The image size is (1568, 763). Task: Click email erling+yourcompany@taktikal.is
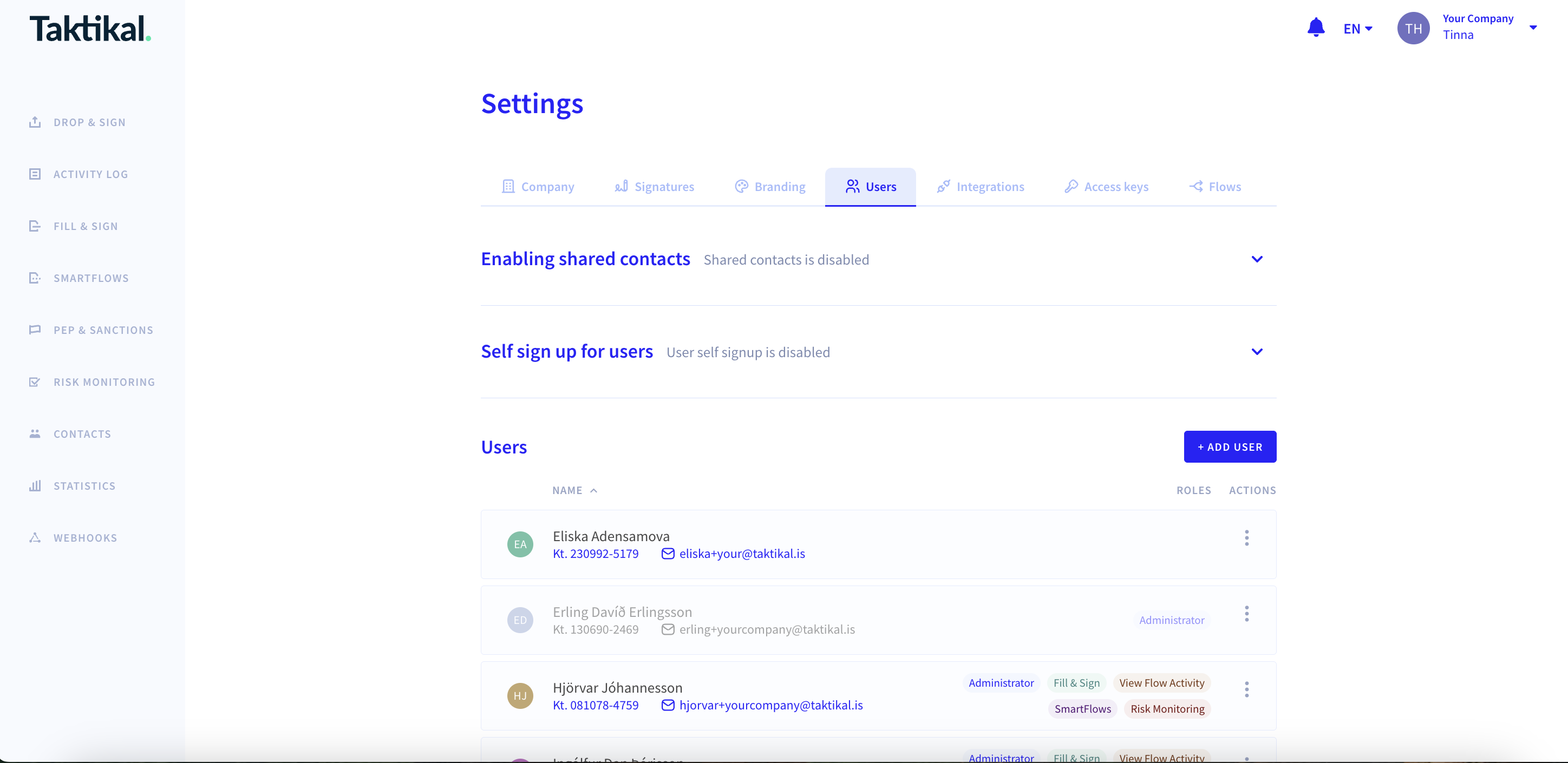tap(767, 629)
